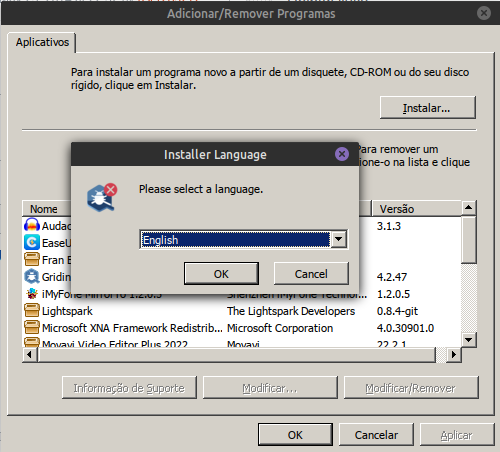Close the Installer Language dialog
Screen dimensions: 500x452
tap(342, 154)
